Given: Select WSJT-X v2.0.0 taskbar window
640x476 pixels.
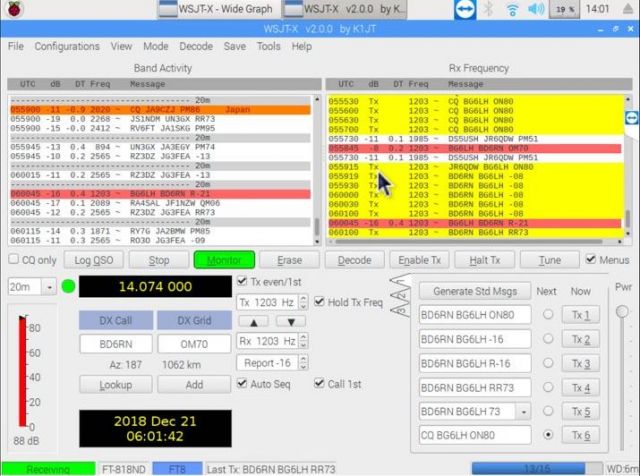Looking at the screenshot, I should tap(344, 9).
